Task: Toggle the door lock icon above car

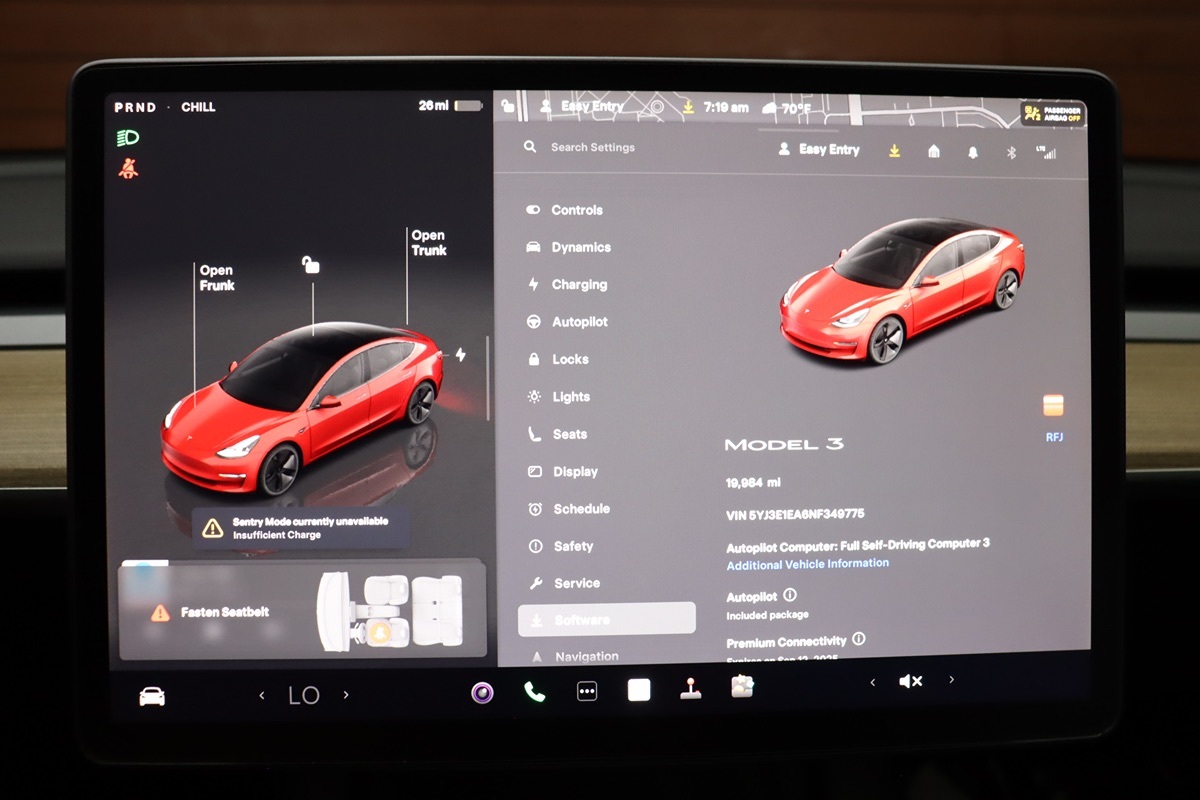Action: [311, 264]
